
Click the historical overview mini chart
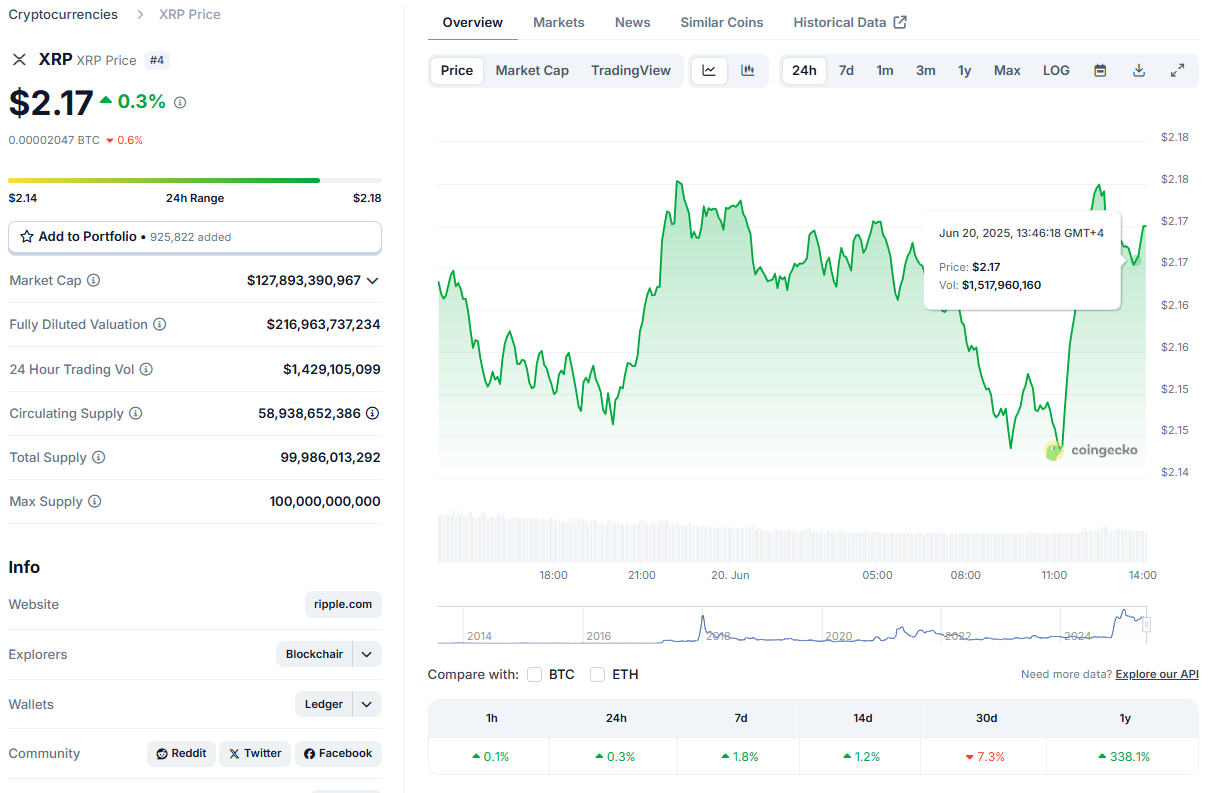coord(792,625)
